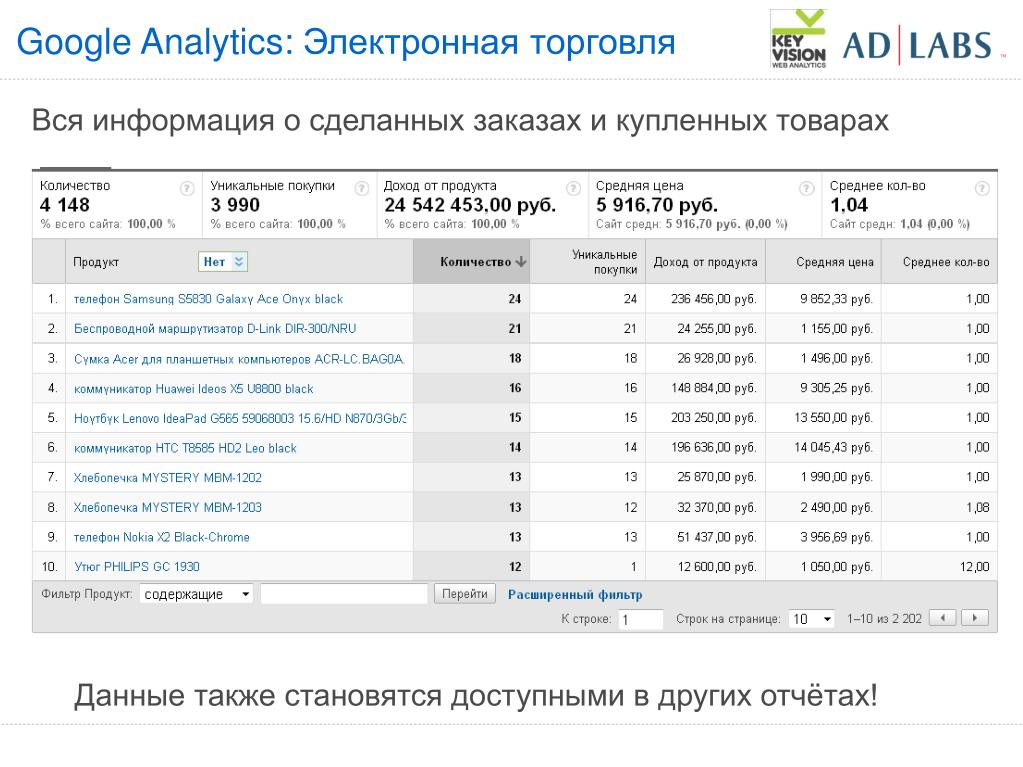Click help icon next to Количество metric
The width and height of the screenshot is (1023, 767).
click(187, 188)
